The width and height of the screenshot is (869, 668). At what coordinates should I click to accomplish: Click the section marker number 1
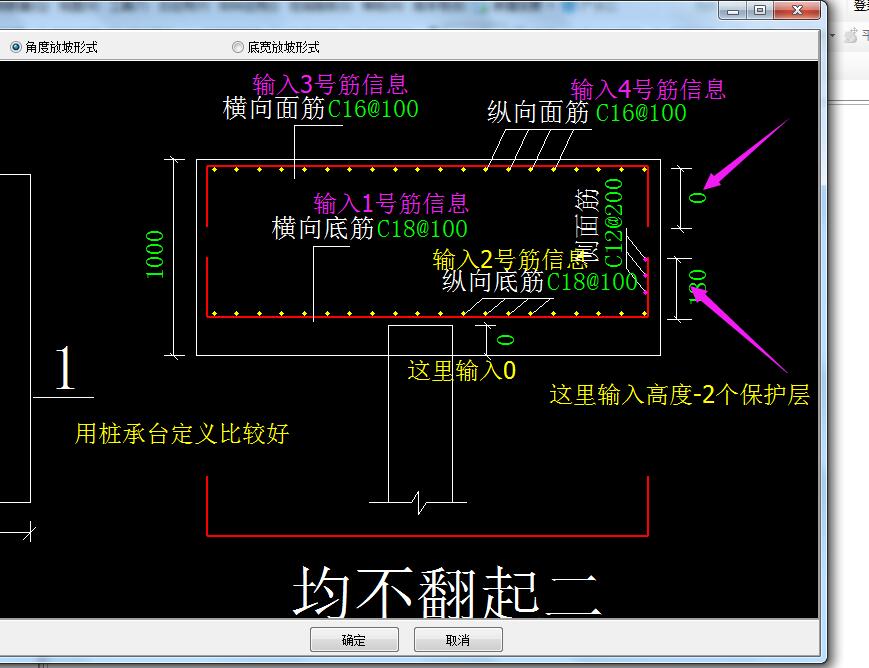(65, 367)
